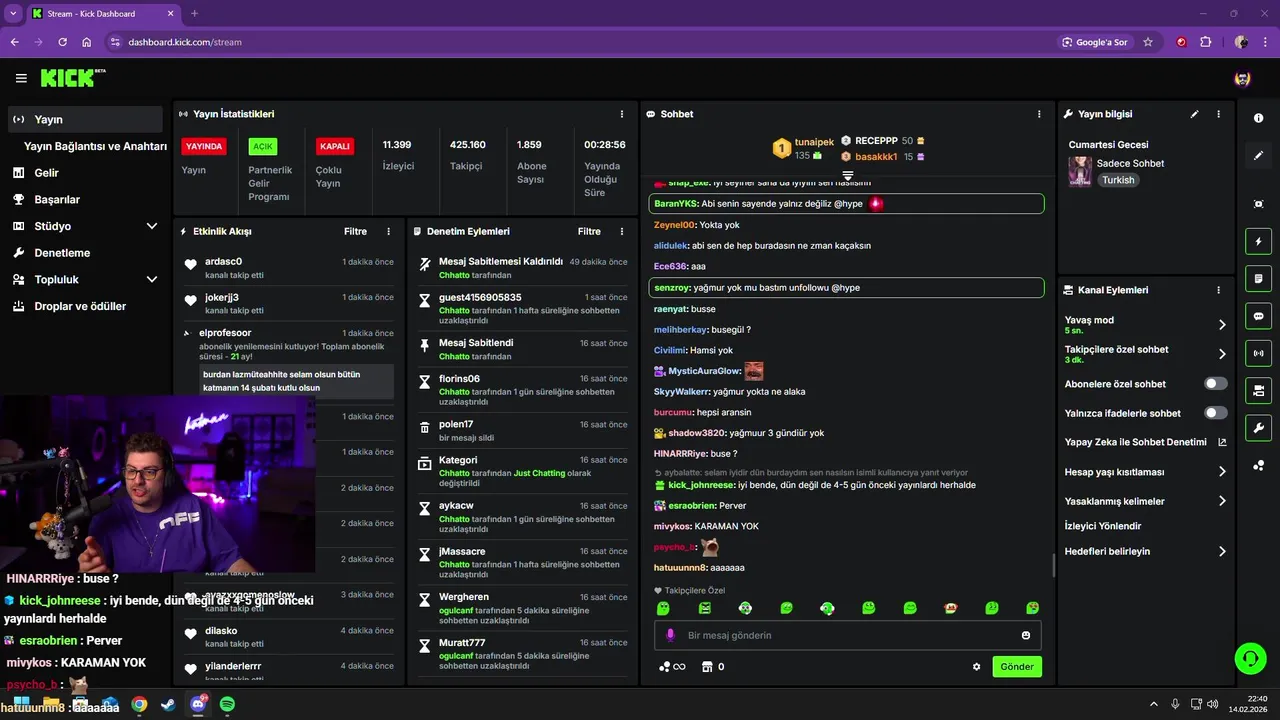Open the green headset support button
Viewport: 1280px width, 720px height.
tap(1250, 658)
